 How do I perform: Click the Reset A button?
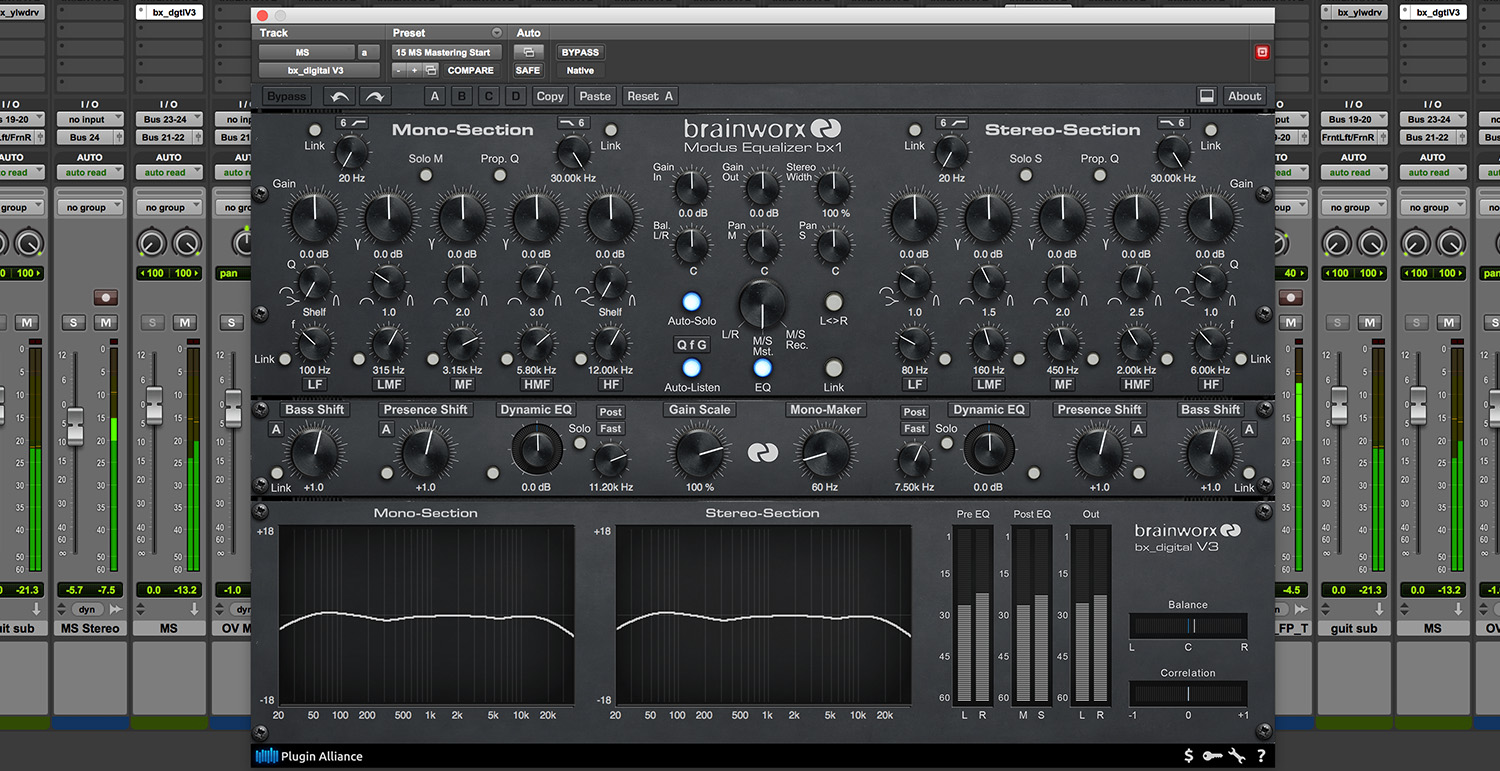(x=650, y=96)
